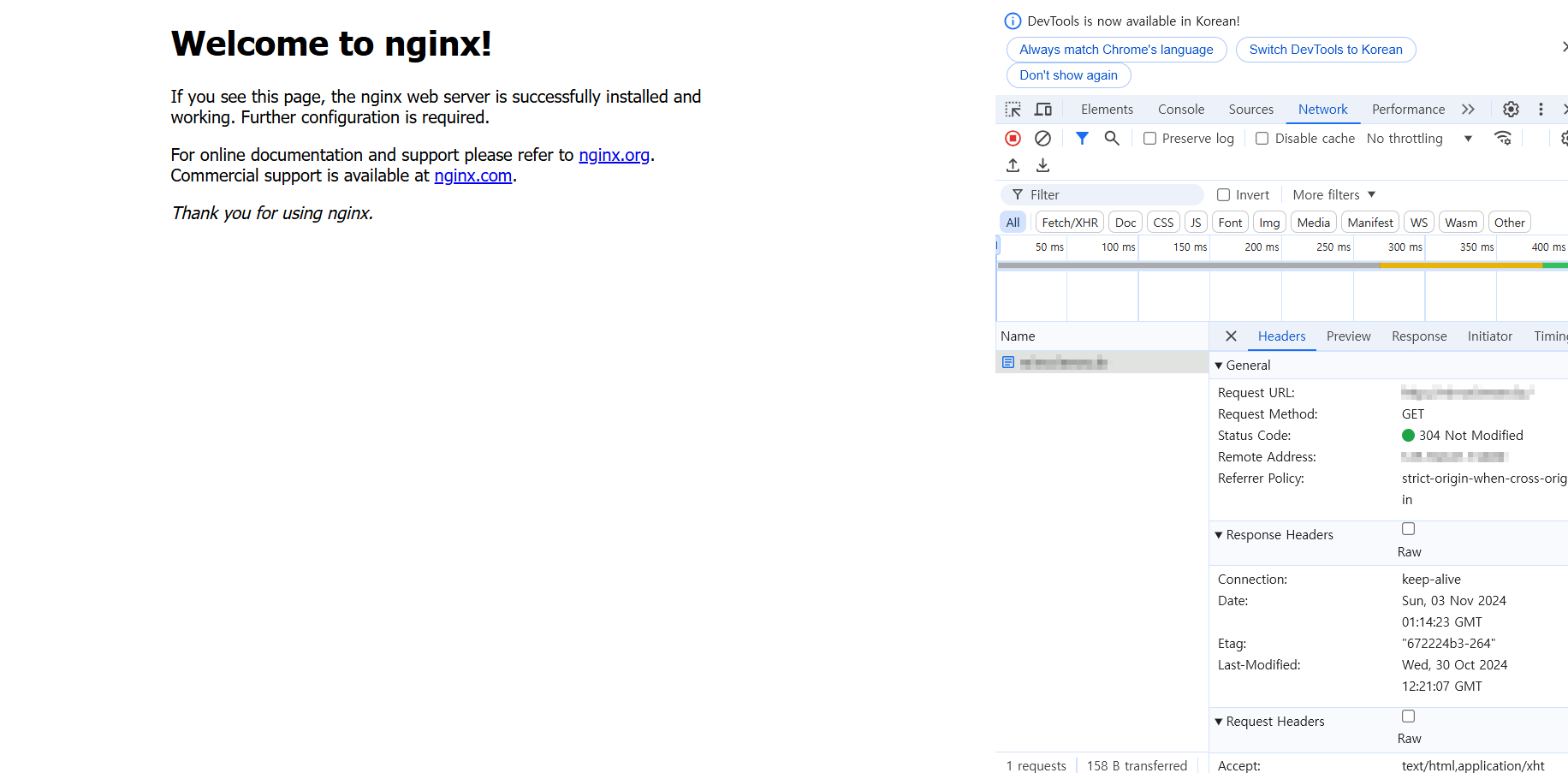Import HAR file with upload icon
Screen dimensions: 1568x773
pos(1013,165)
